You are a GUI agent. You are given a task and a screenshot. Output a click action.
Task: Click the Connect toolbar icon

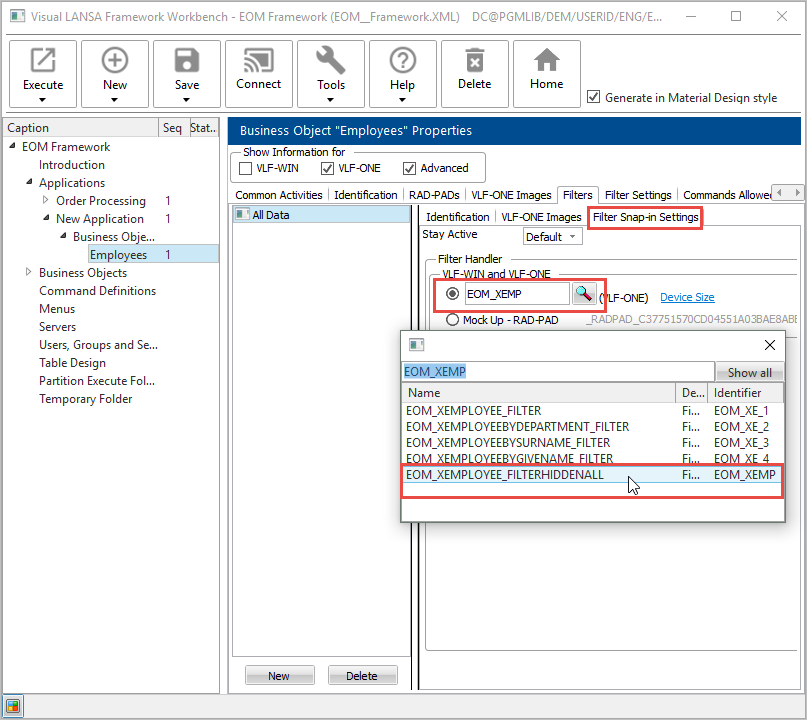[x=258, y=60]
